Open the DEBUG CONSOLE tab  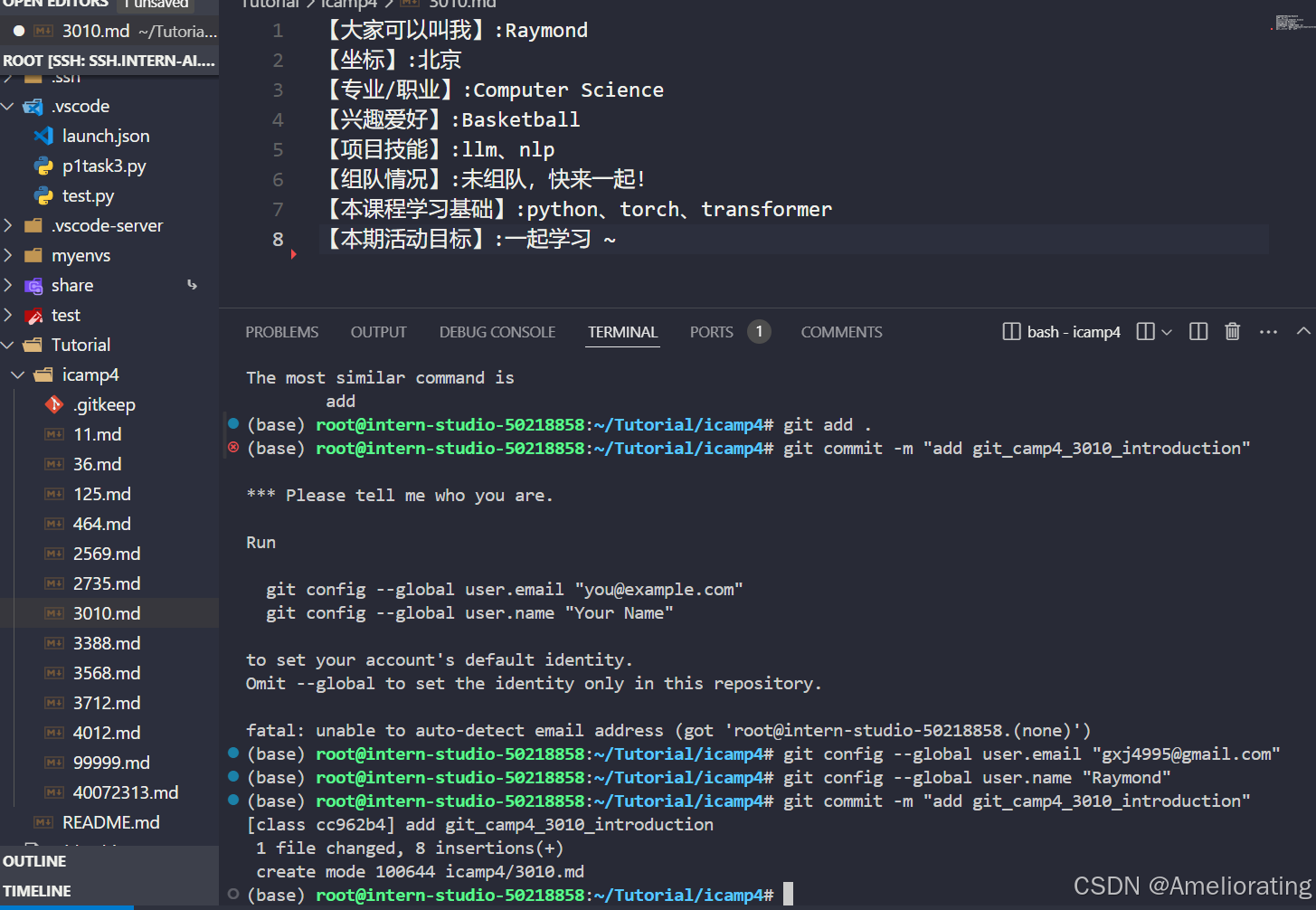click(497, 331)
